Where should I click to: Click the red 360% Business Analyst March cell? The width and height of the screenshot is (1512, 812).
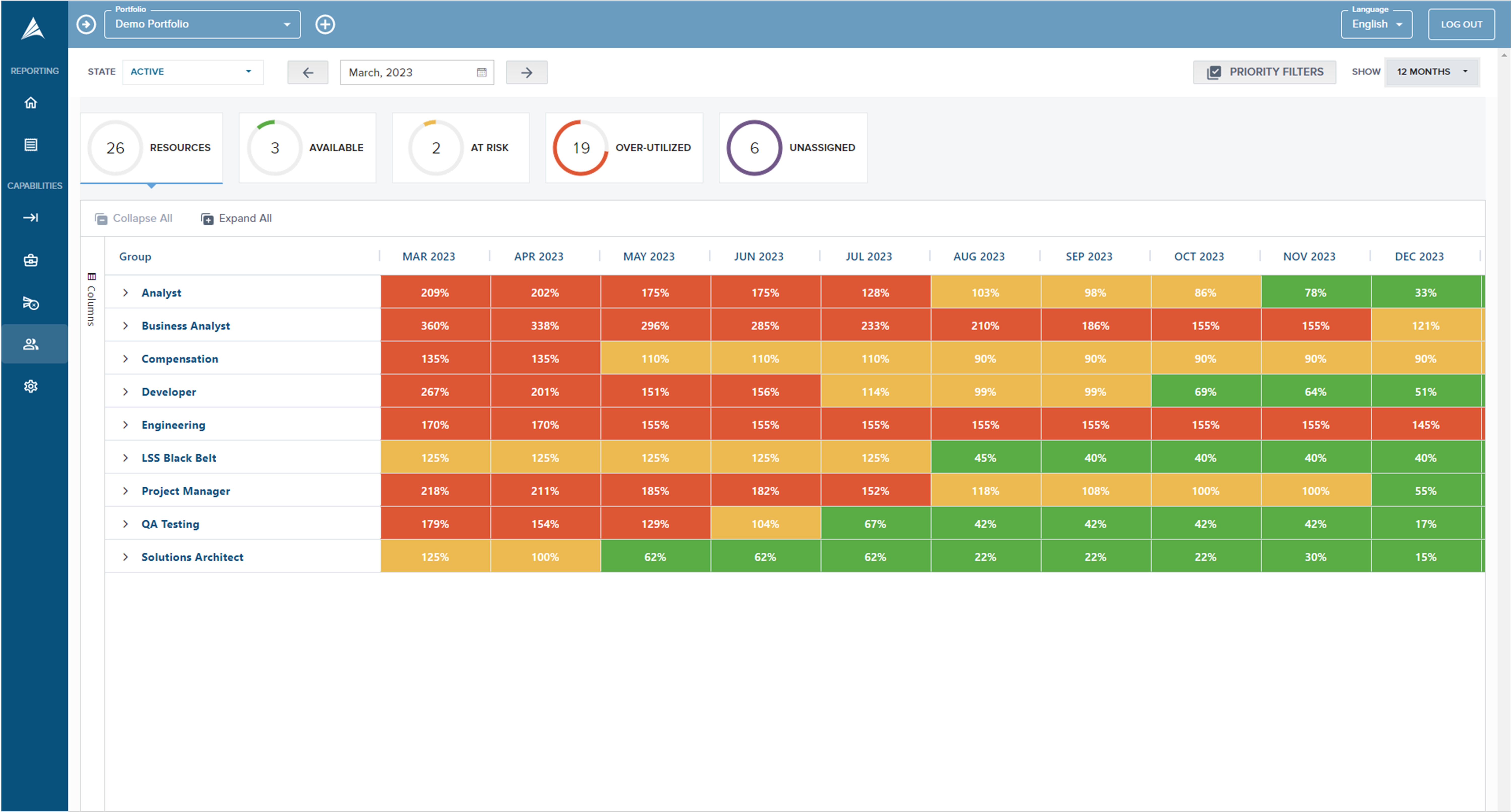click(x=435, y=326)
